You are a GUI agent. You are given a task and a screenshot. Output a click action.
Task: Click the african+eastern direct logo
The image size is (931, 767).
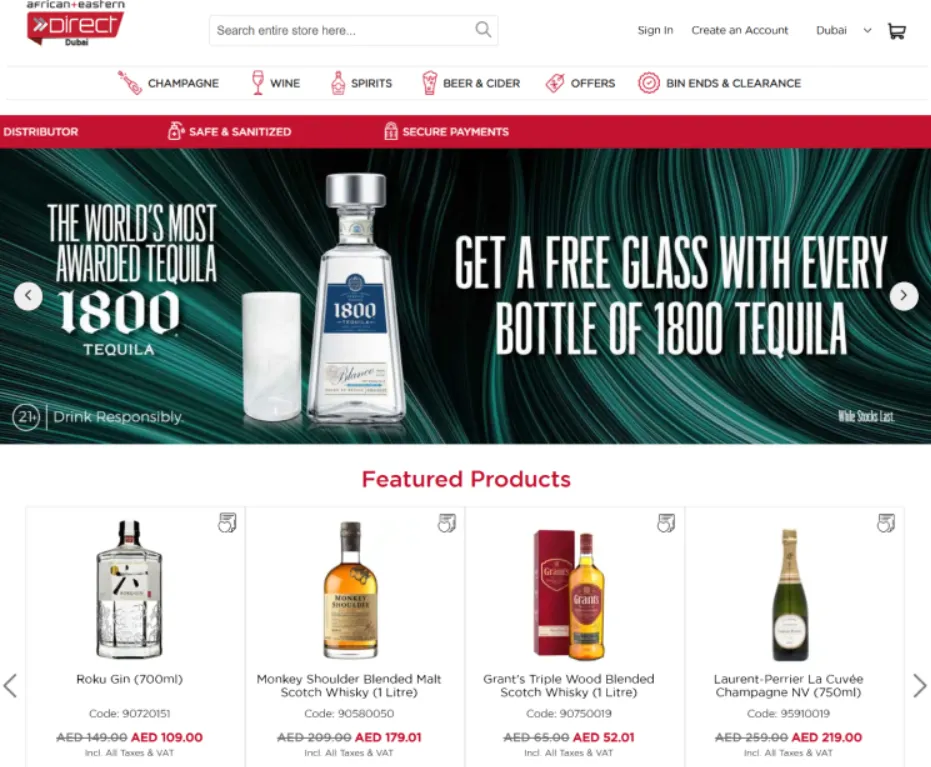point(75,24)
